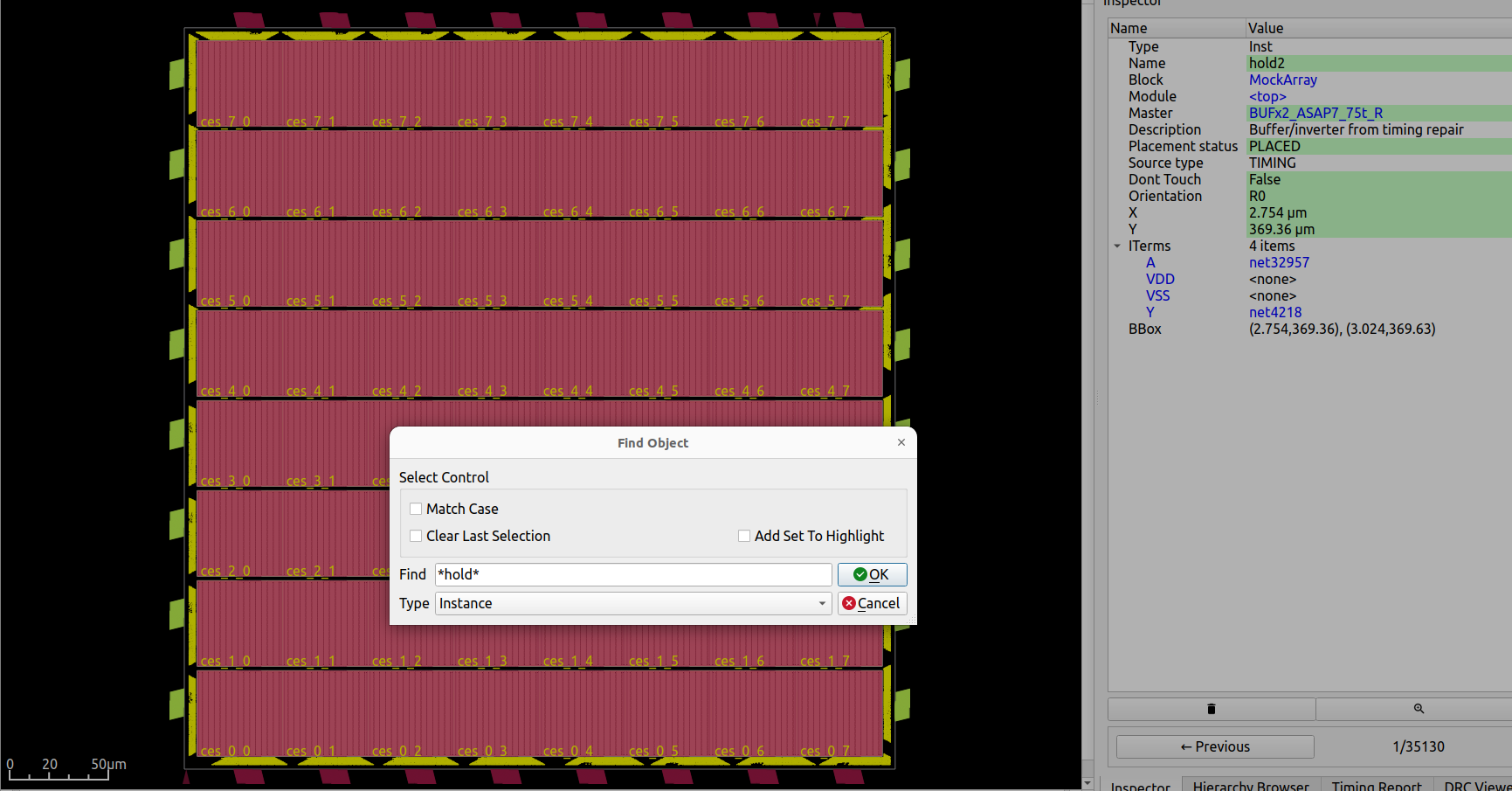Open the Timing Report tab
1512x791 pixels.
pyautogui.click(x=1377, y=785)
